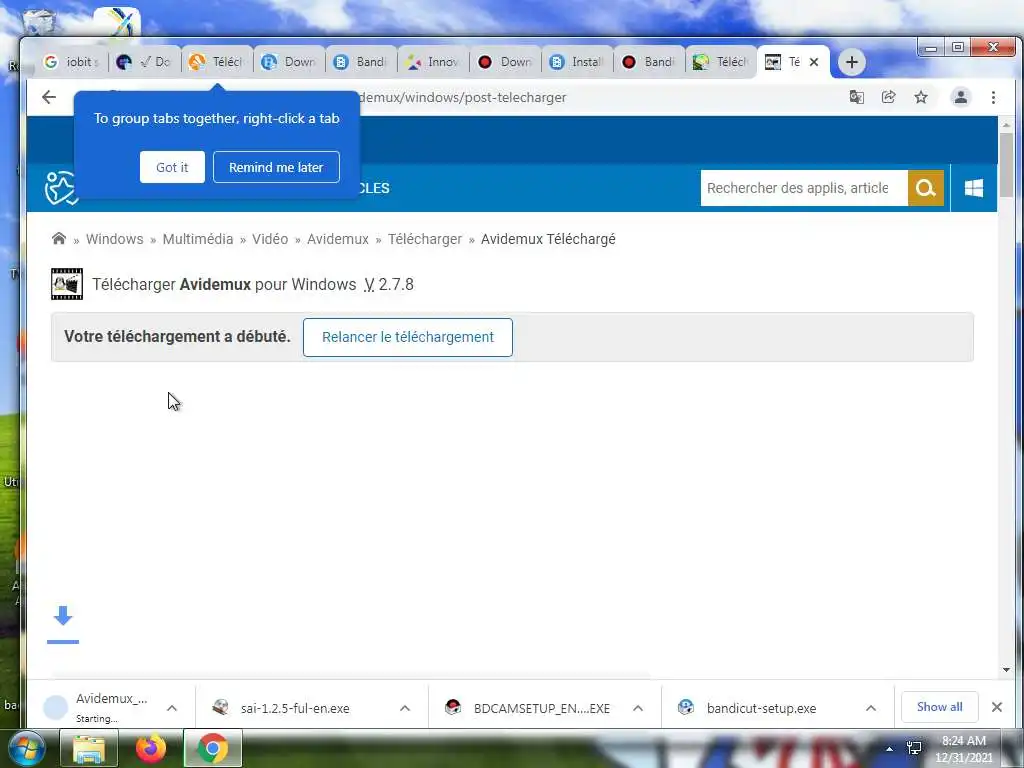Close the downloads bar
The height and width of the screenshot is (768, 1024).
997,707
